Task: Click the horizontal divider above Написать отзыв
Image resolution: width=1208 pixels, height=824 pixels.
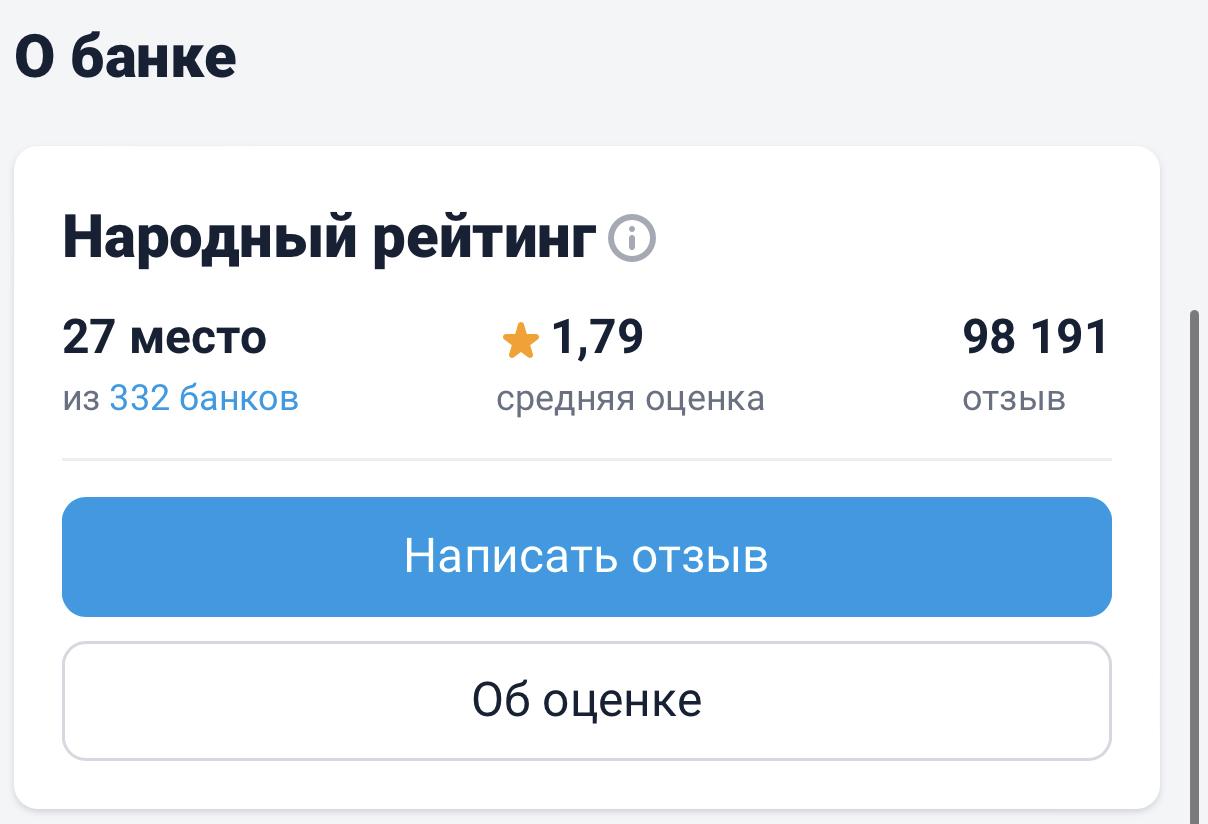Action: pos(587,459)
